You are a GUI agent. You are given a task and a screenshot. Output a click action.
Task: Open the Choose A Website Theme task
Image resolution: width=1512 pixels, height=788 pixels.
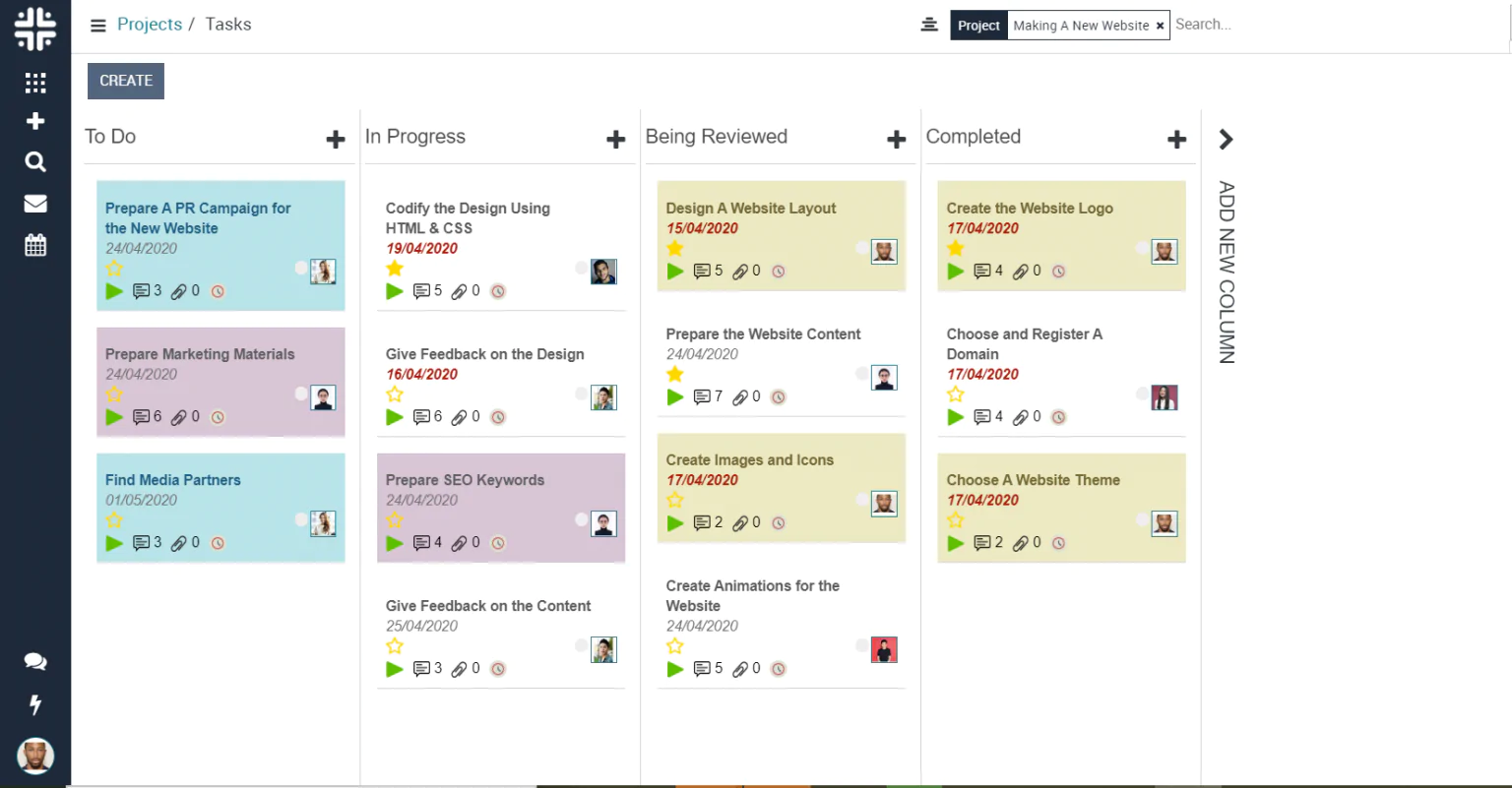(x=1033, y=480)
